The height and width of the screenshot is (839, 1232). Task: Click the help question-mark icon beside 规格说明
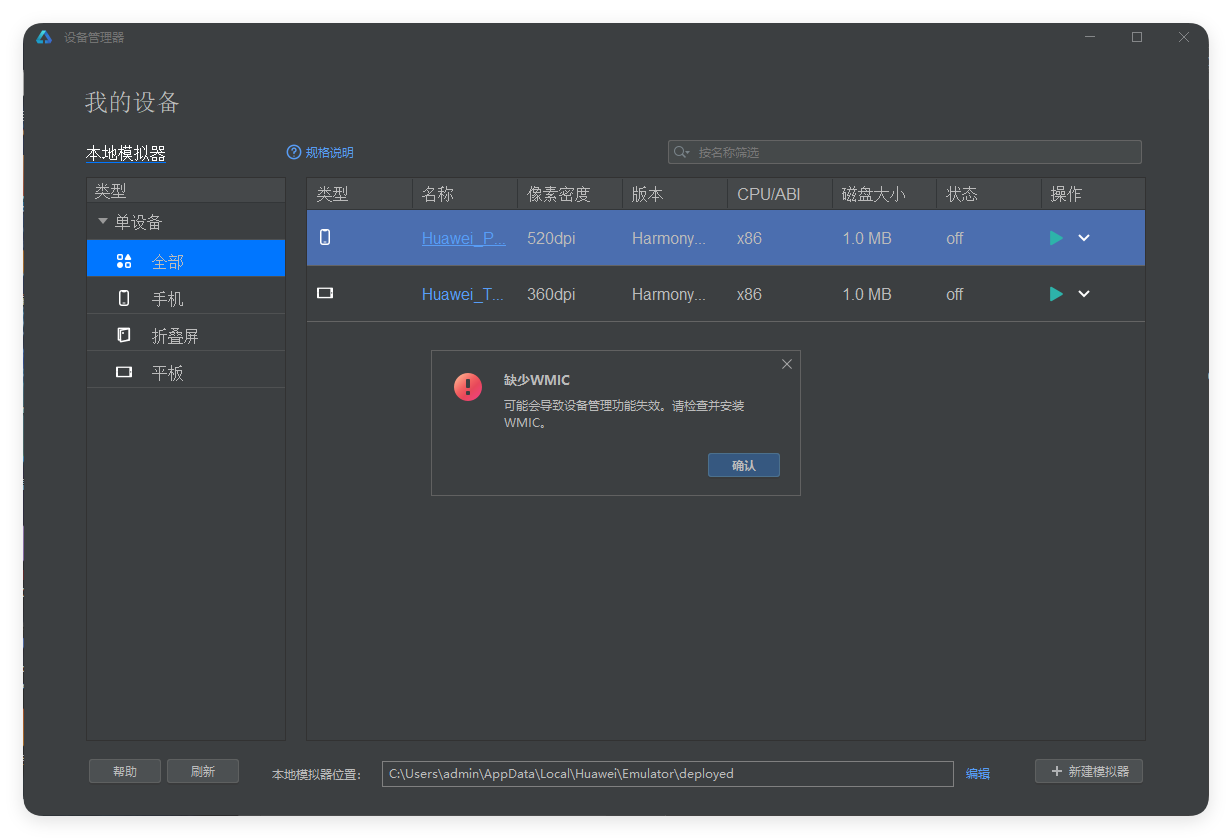click(294, 152)
